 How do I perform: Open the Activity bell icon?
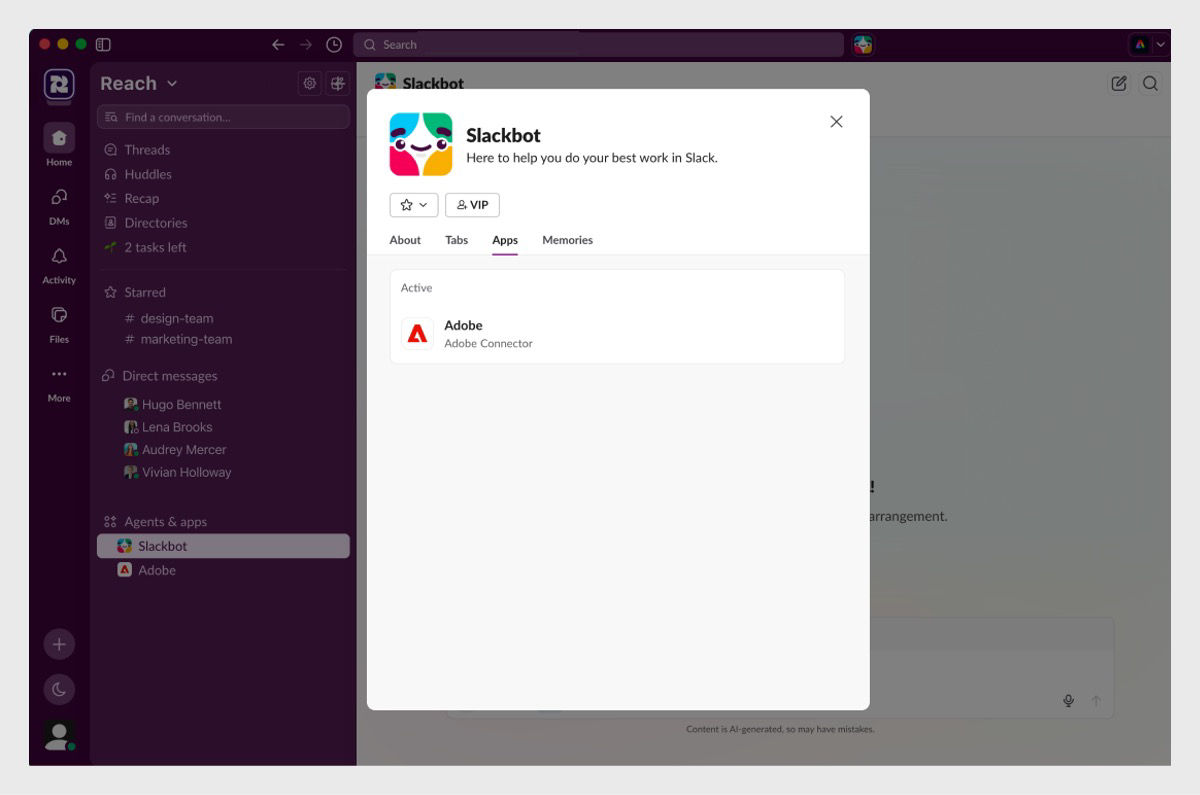59,256
